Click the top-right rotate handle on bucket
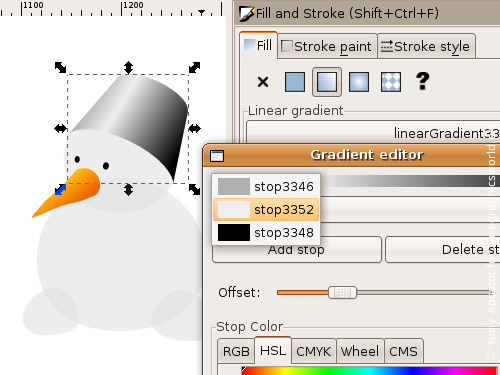This screenshot has width=500, height=375. pos(194,67)
